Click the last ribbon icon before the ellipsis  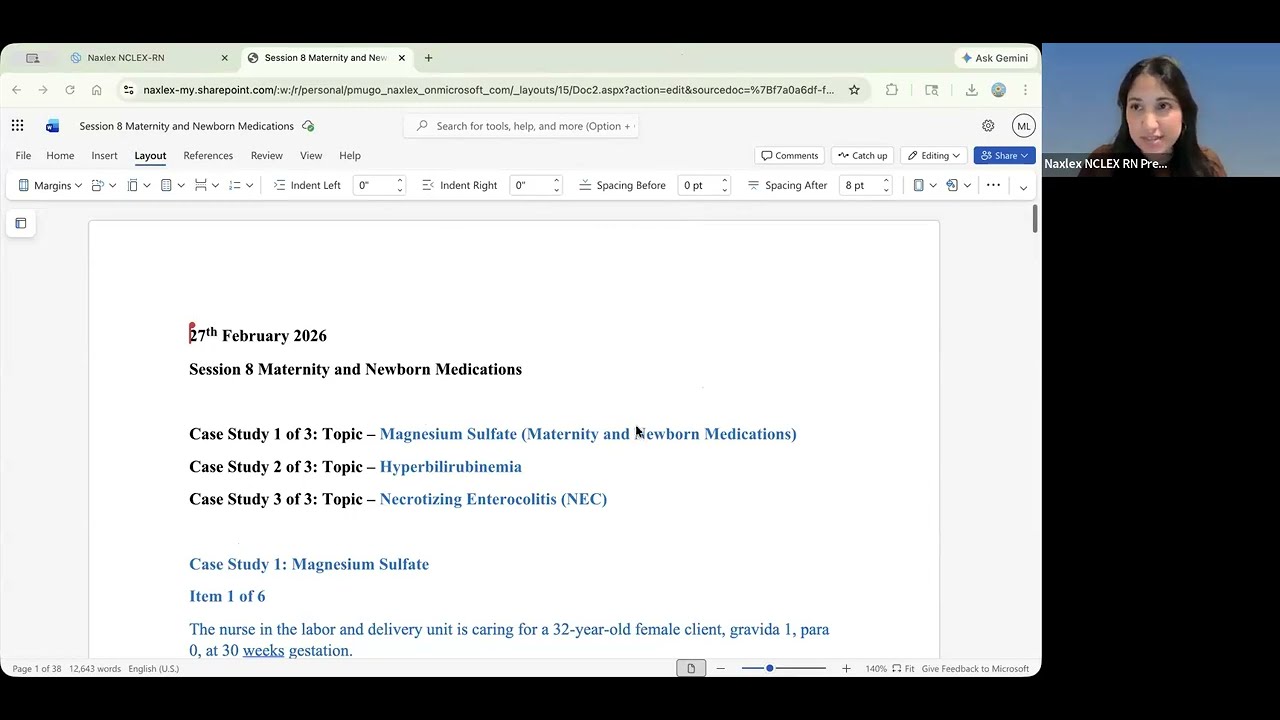pyautogui.click(x=952, y=185)
